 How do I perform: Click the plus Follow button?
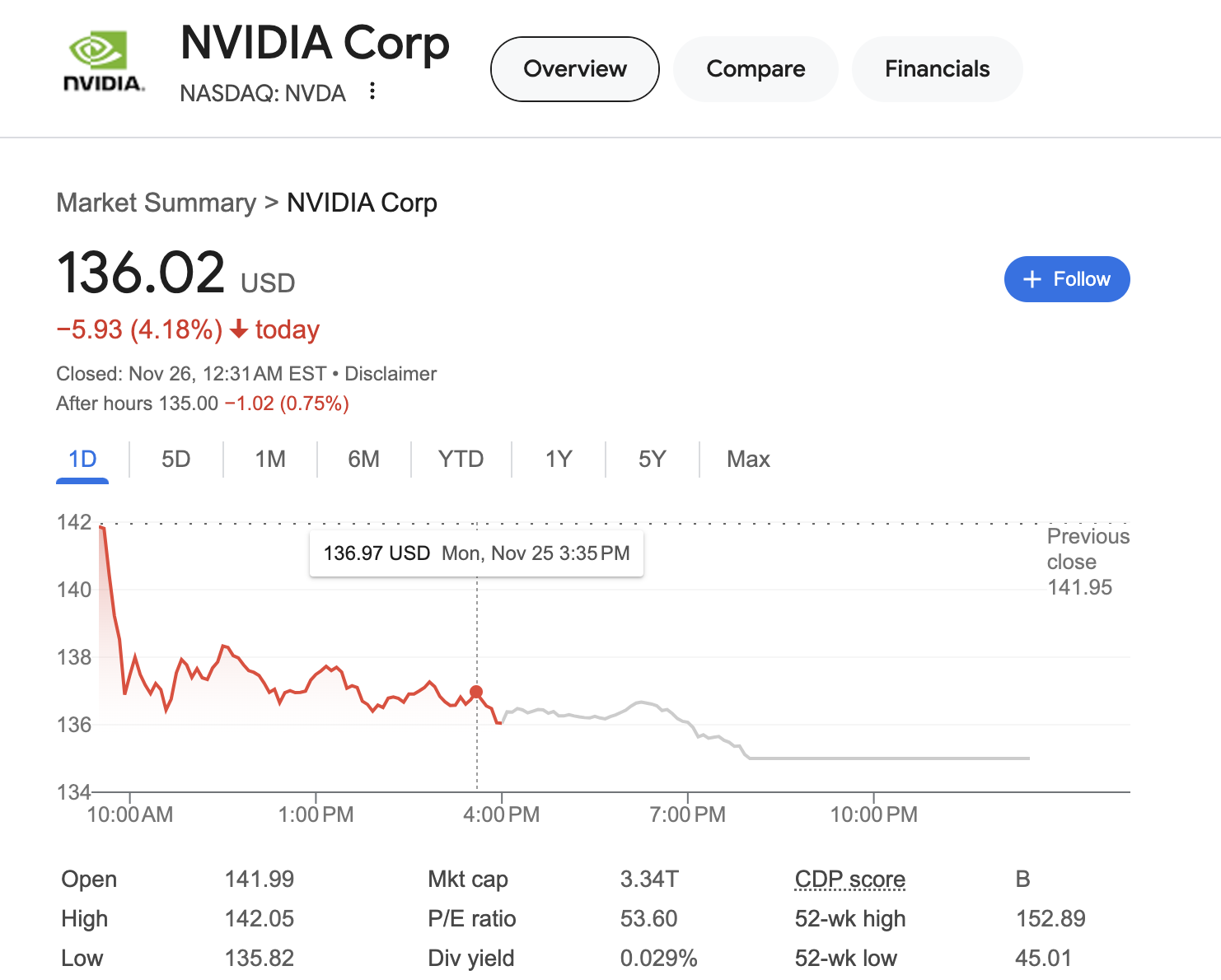[1067, 279]
